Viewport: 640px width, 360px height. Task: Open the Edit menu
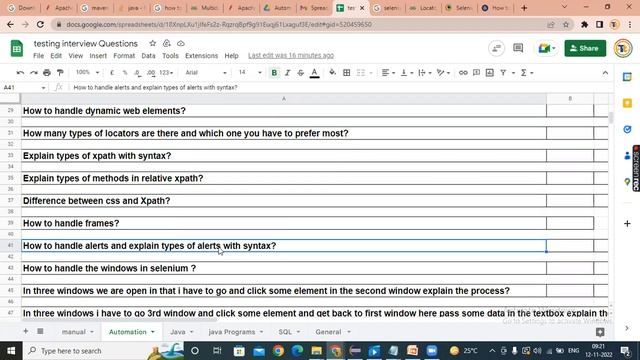pos(56,56)
